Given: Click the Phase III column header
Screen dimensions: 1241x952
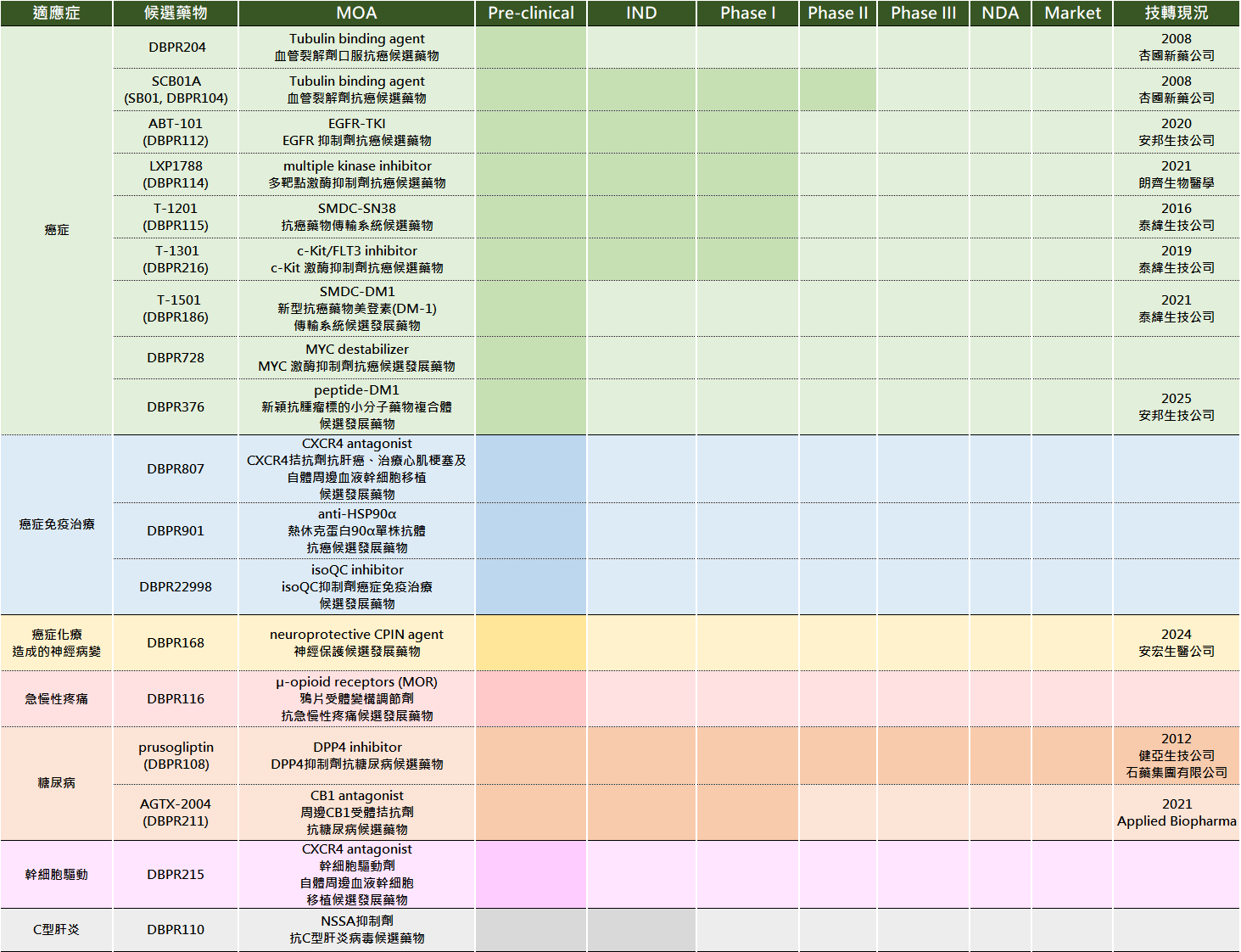Looking at the screenshot, I should [923, 13].
